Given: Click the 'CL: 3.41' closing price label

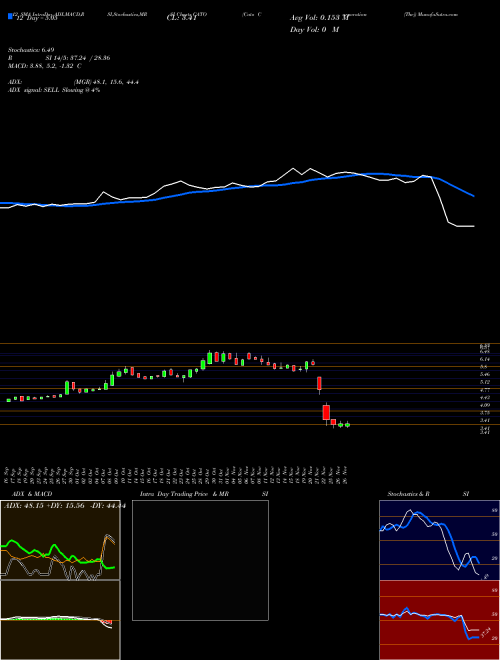Looking at the screenshot, I should (x=182, y=18).
